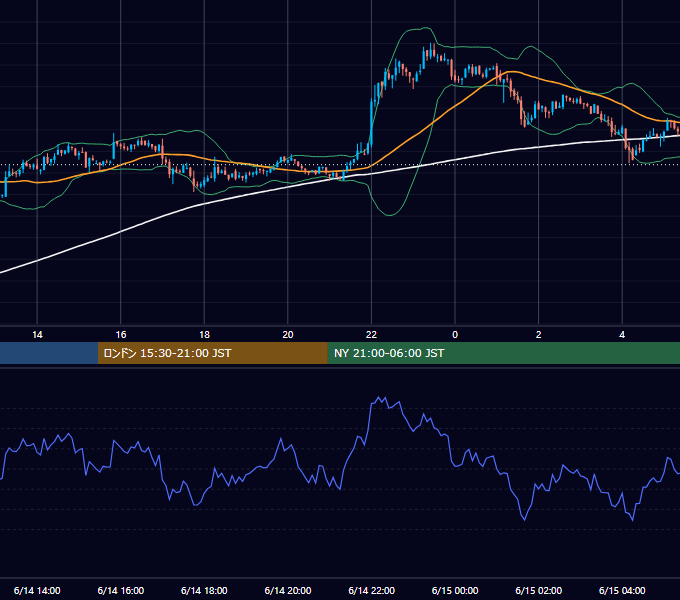Click the ロンドン 15:30-21:00 JST session bar
The height and width of the screenshot is (600, 680).
pyautogui.click(x=212, y=353)
